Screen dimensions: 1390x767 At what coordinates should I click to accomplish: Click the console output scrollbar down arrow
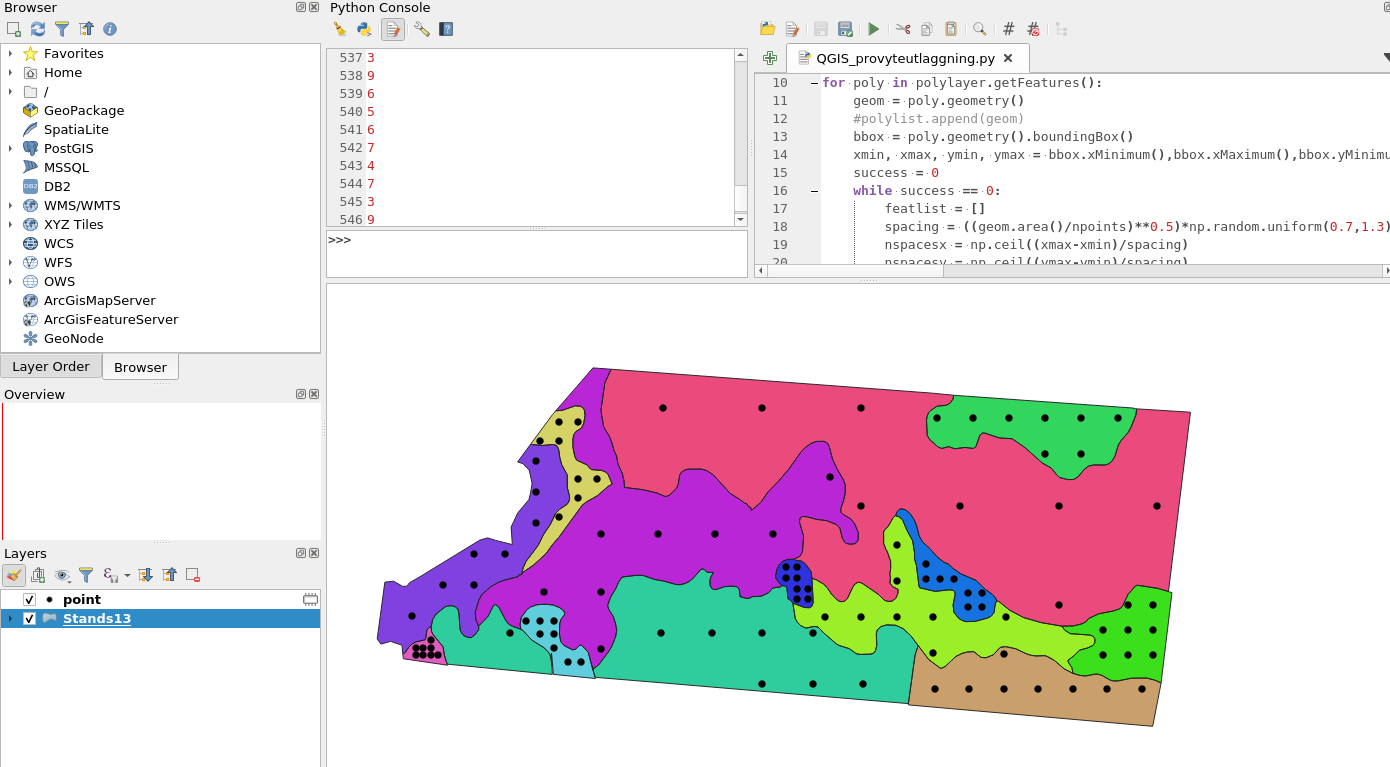[x=741, y=220]
